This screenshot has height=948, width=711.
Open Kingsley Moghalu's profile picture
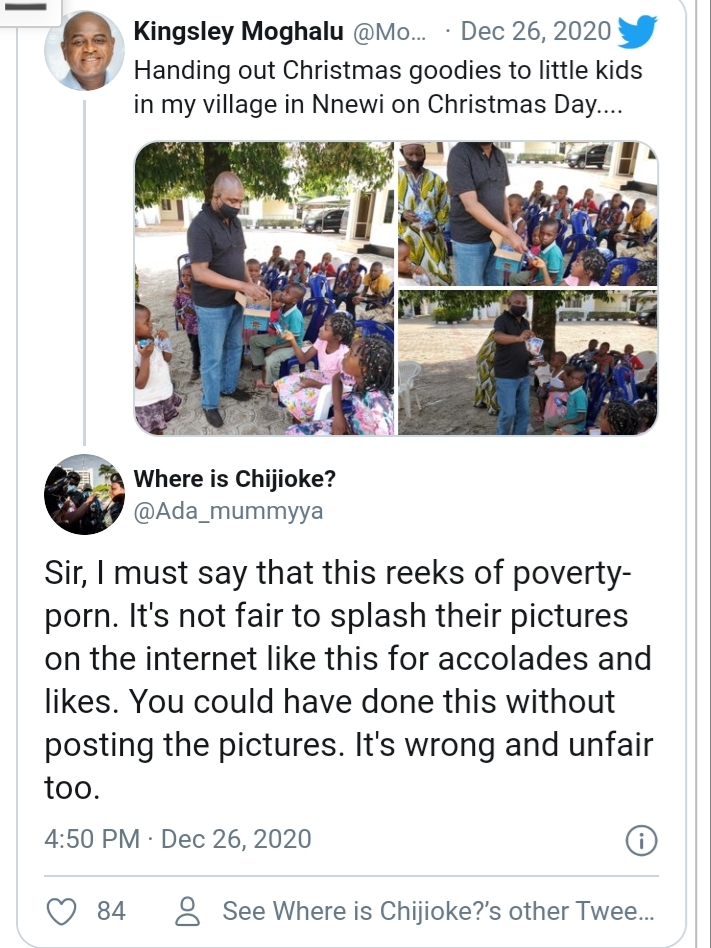pyautogui.click(x=84, y=51)
